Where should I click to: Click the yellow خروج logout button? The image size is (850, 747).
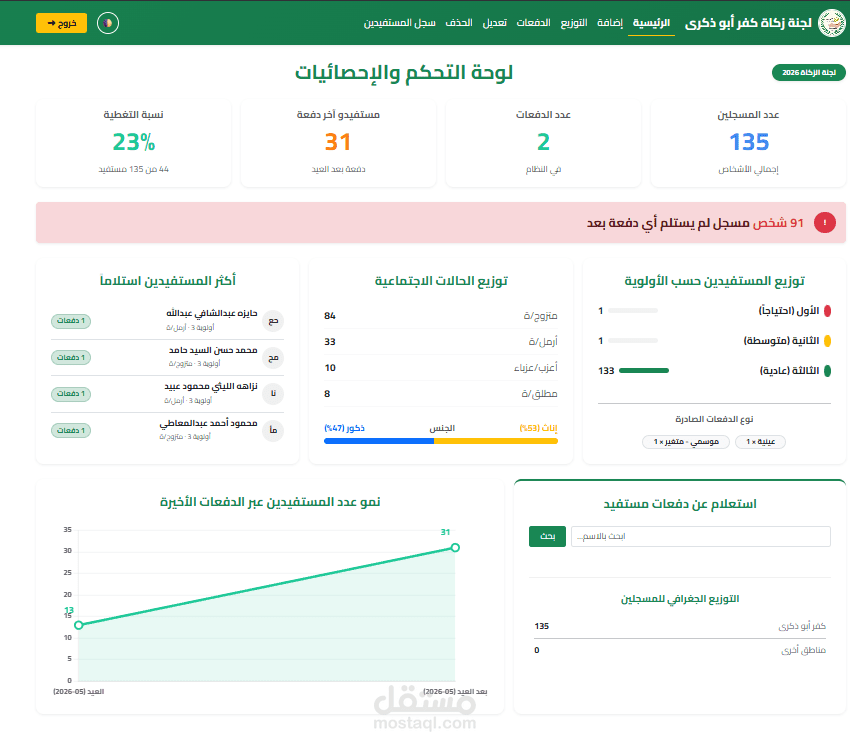click(x=61, y=23)
